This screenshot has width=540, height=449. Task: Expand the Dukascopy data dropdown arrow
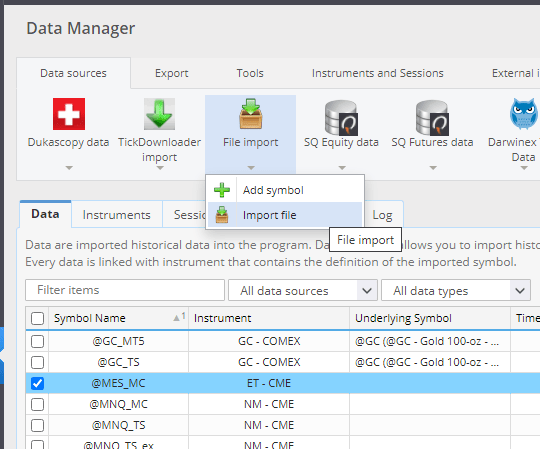[x=69, y=168]
